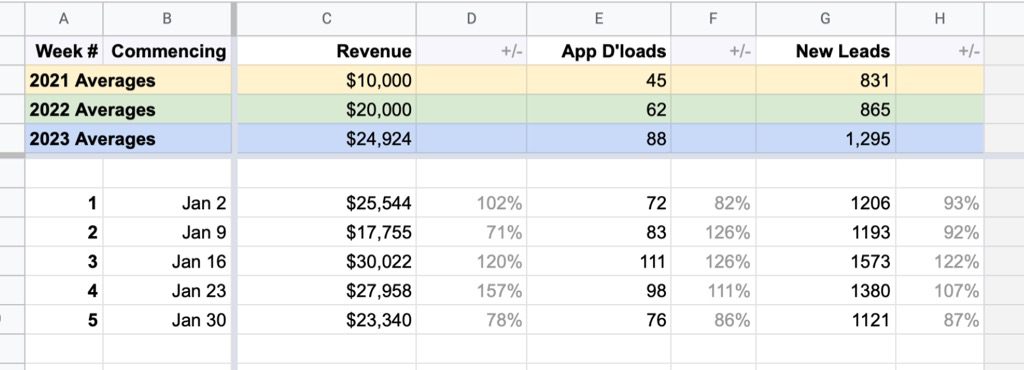Click the 111 app downloads cell
This screenshot has width=1024, height=370.
pos(599,261)
